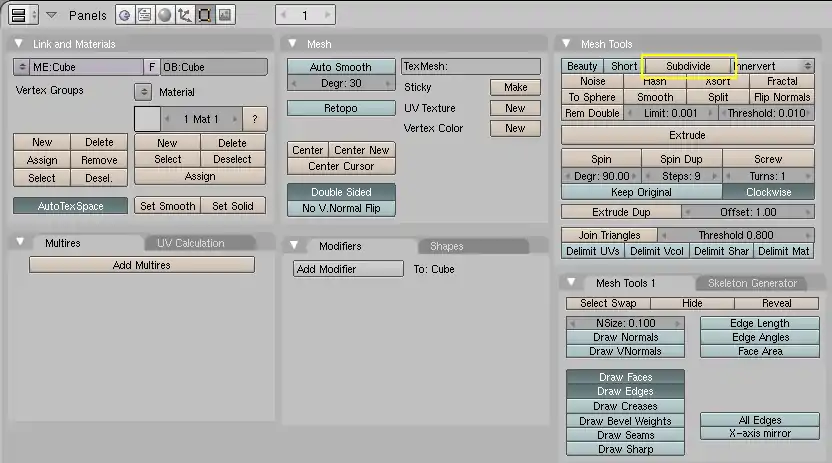
Task: Click the Add Multires button
Action: (x=142, y=265)
